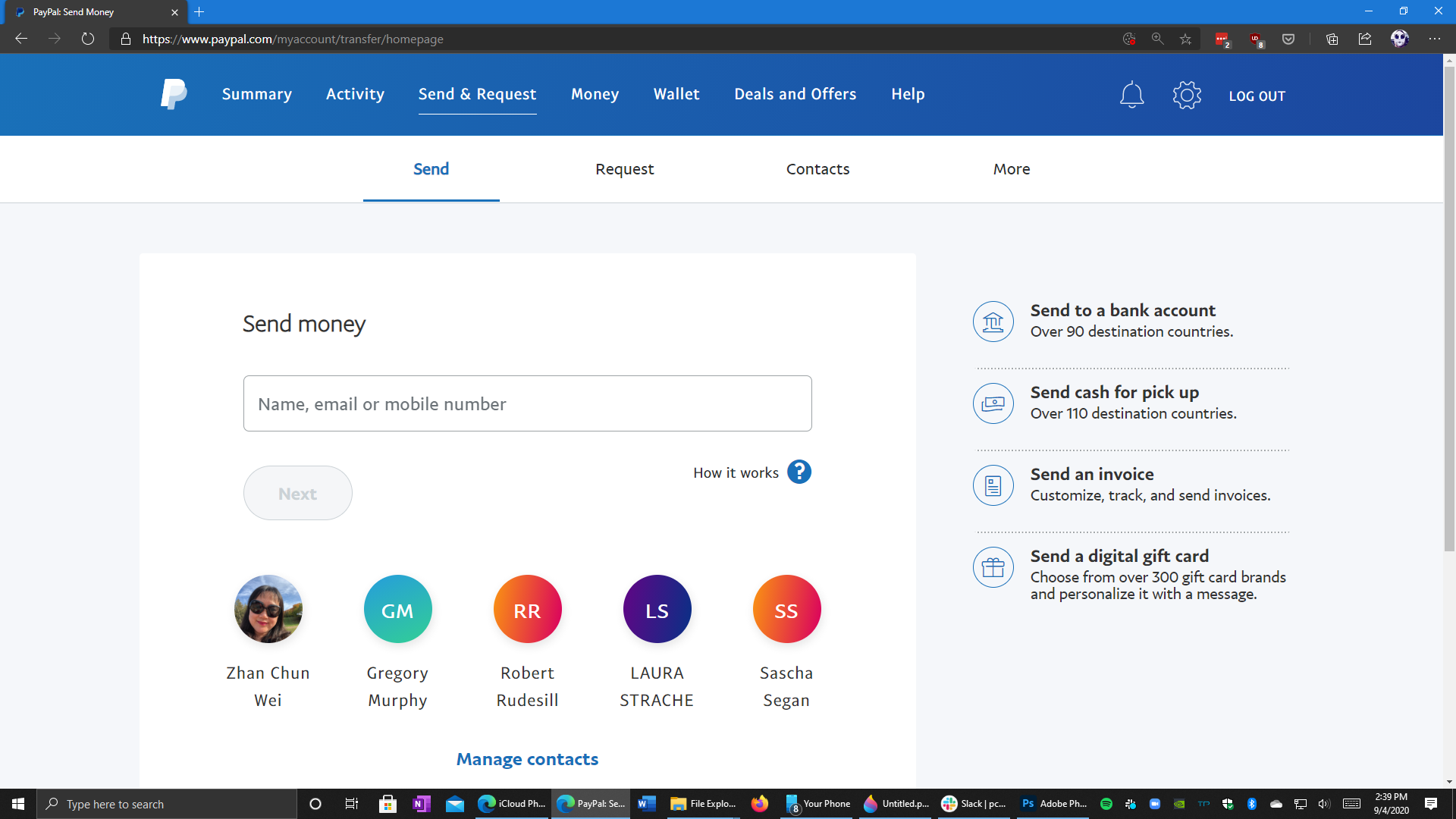
Task: Click the name input field
Action: click(x=527, y=403)
